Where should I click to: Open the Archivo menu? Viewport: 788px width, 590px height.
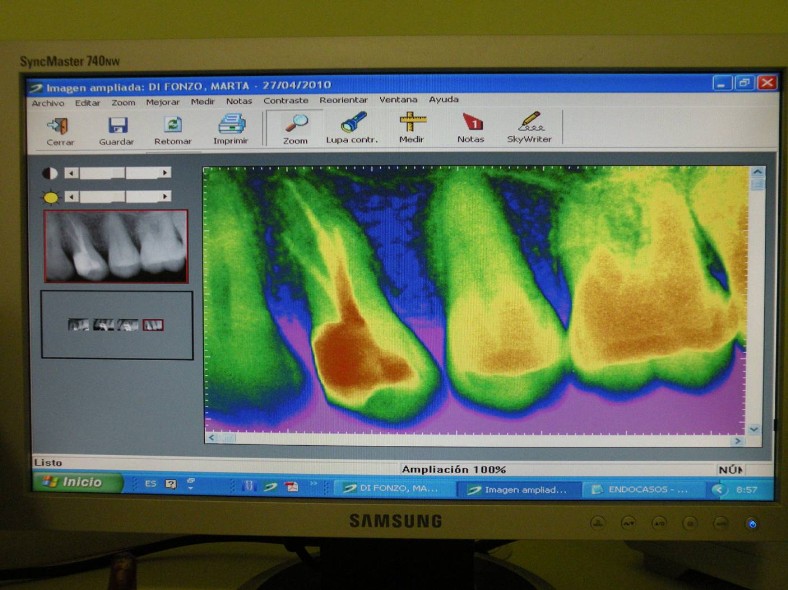pos(47,102)
